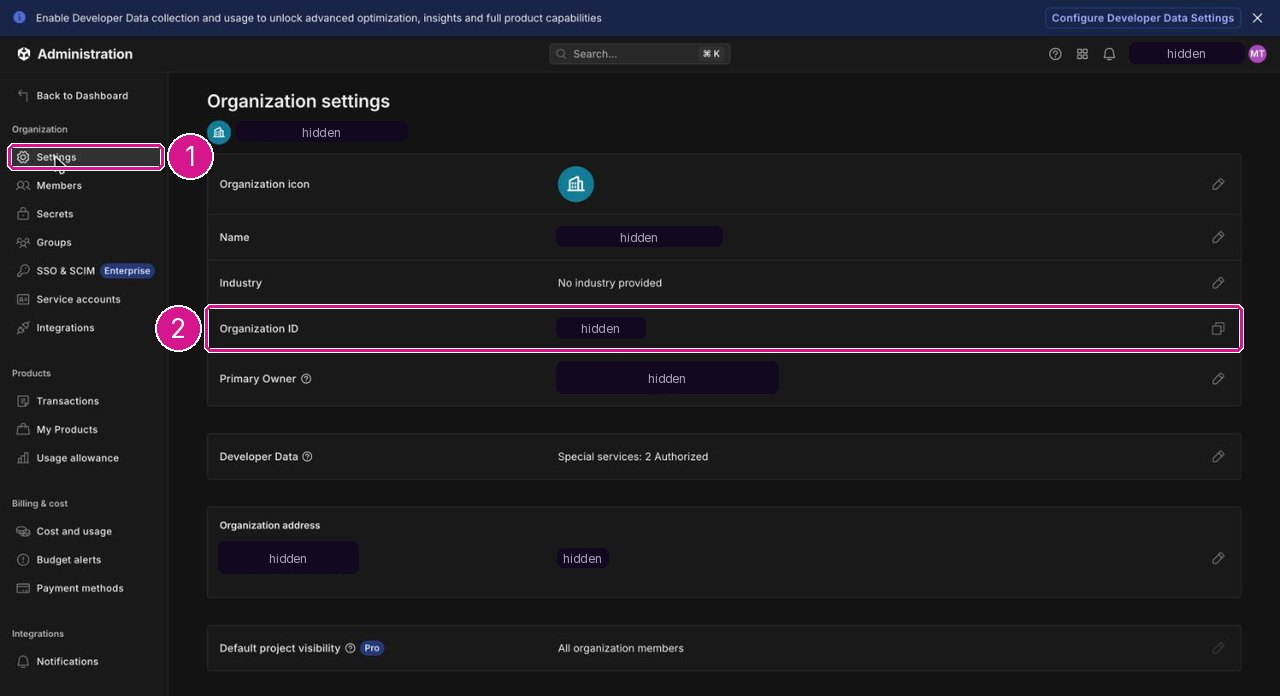This screenshot has width=1280, height=696.
Task: Click the Settings gear icon in sidebar
Action: coord(23,157)
